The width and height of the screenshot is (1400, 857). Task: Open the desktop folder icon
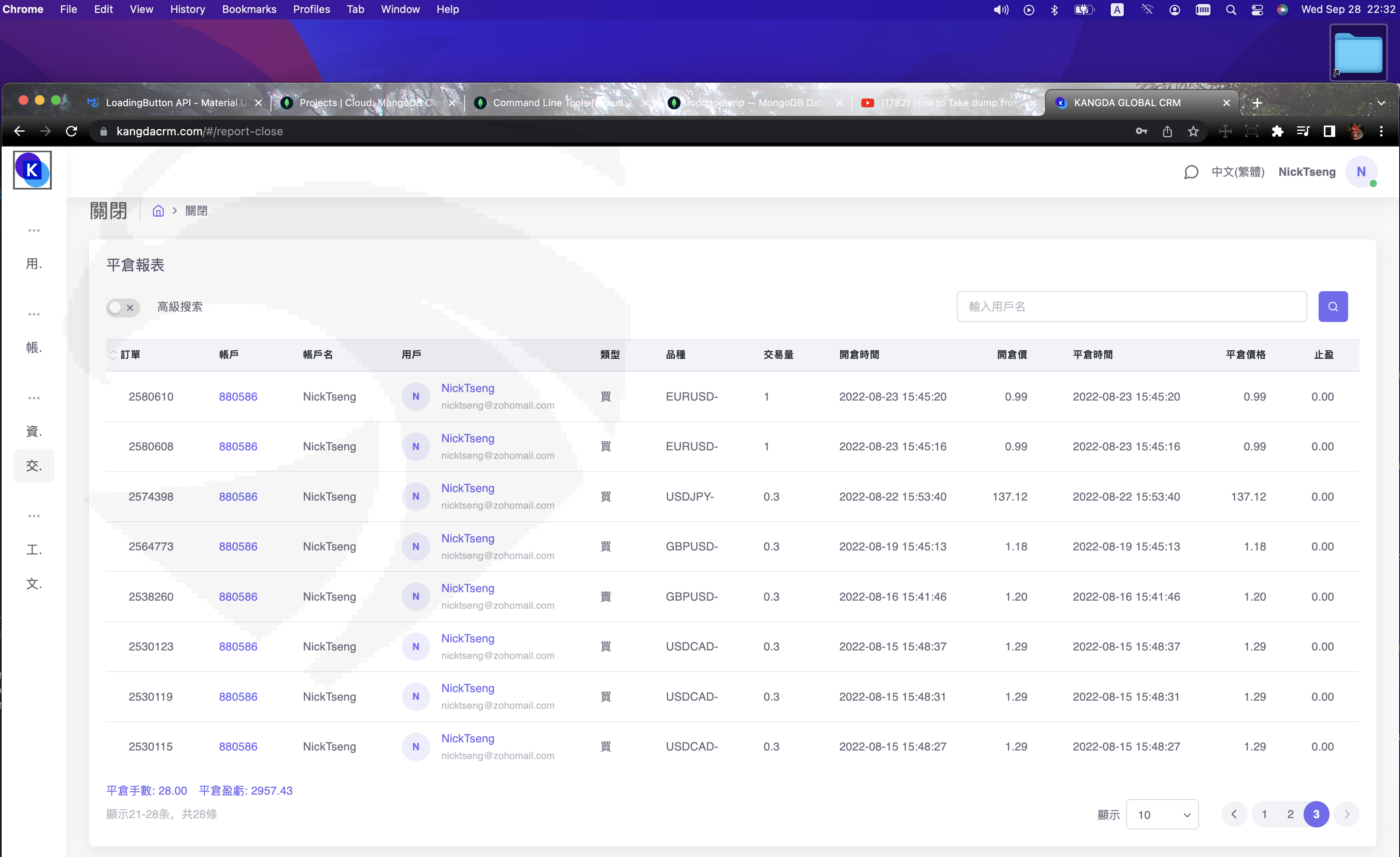(1358, 53)
